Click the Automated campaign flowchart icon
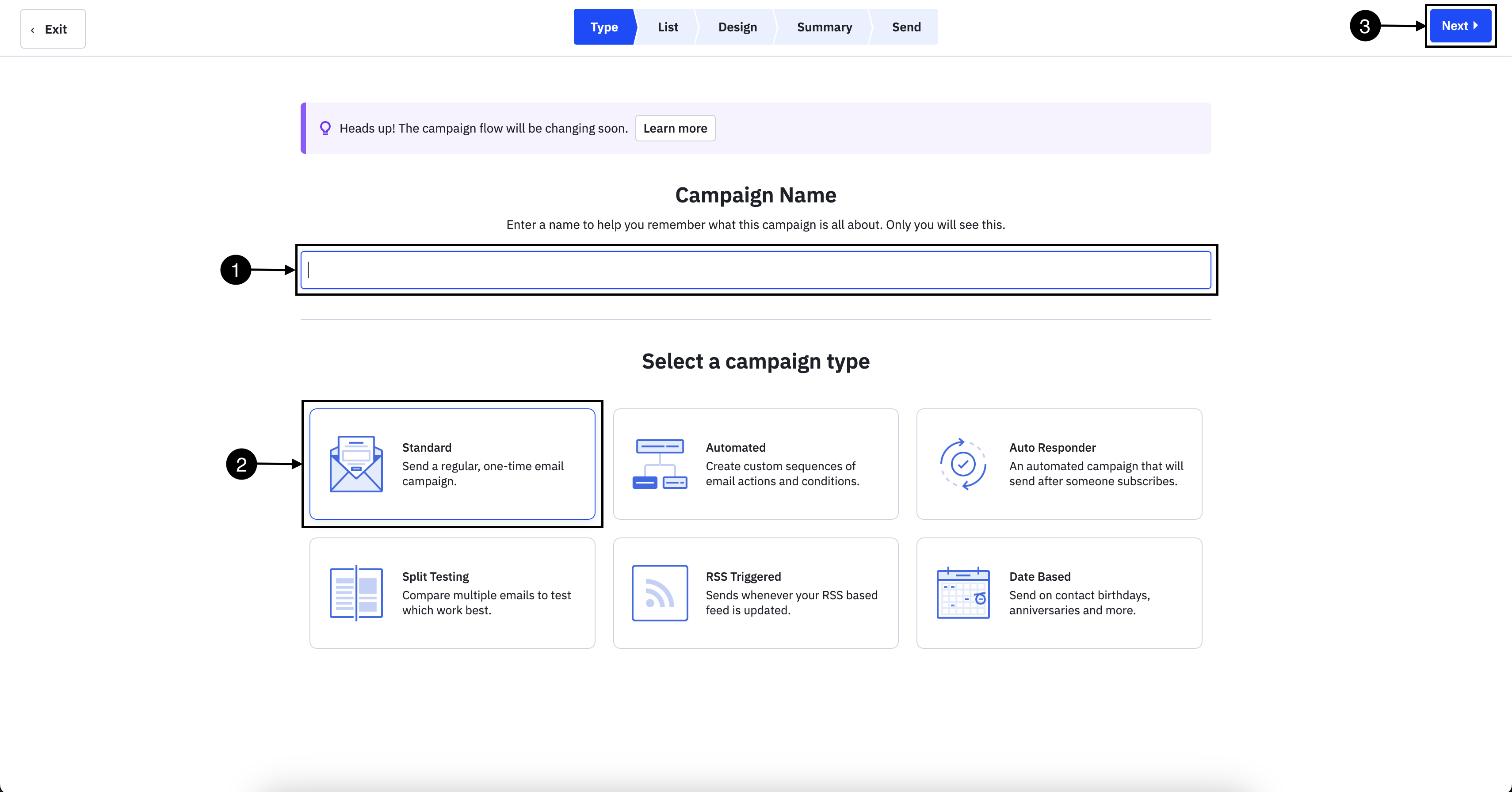Viewport: 1512px width, 792px height. (x=660, y=464)
